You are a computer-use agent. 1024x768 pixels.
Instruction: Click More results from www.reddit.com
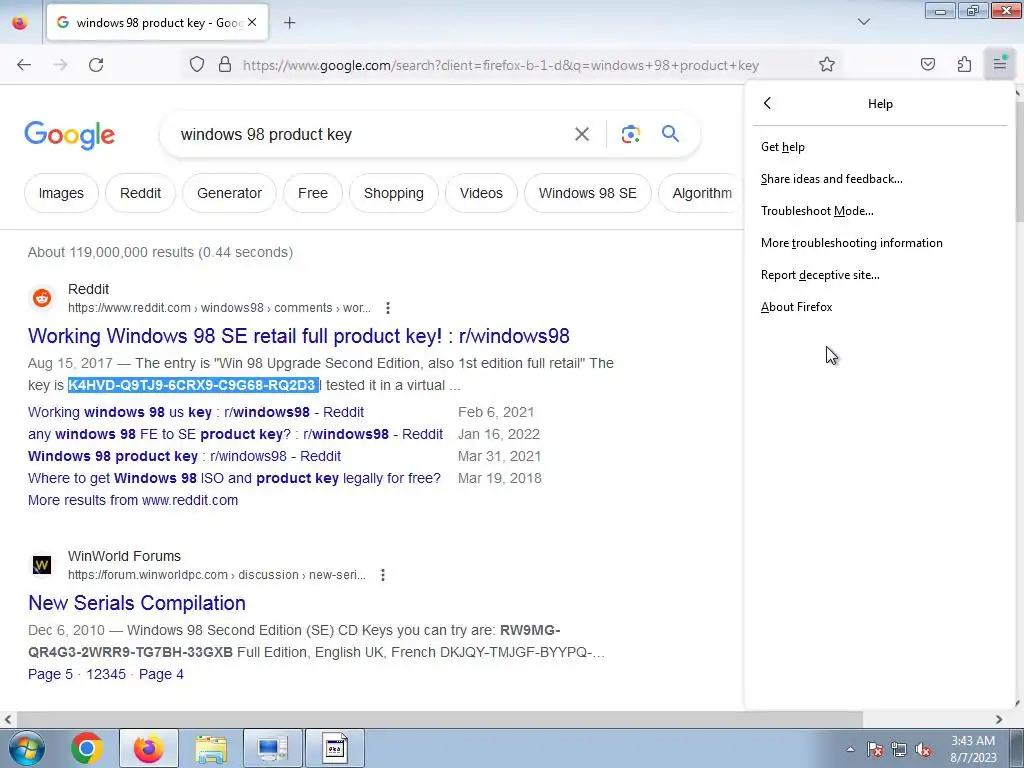(133, 500)
